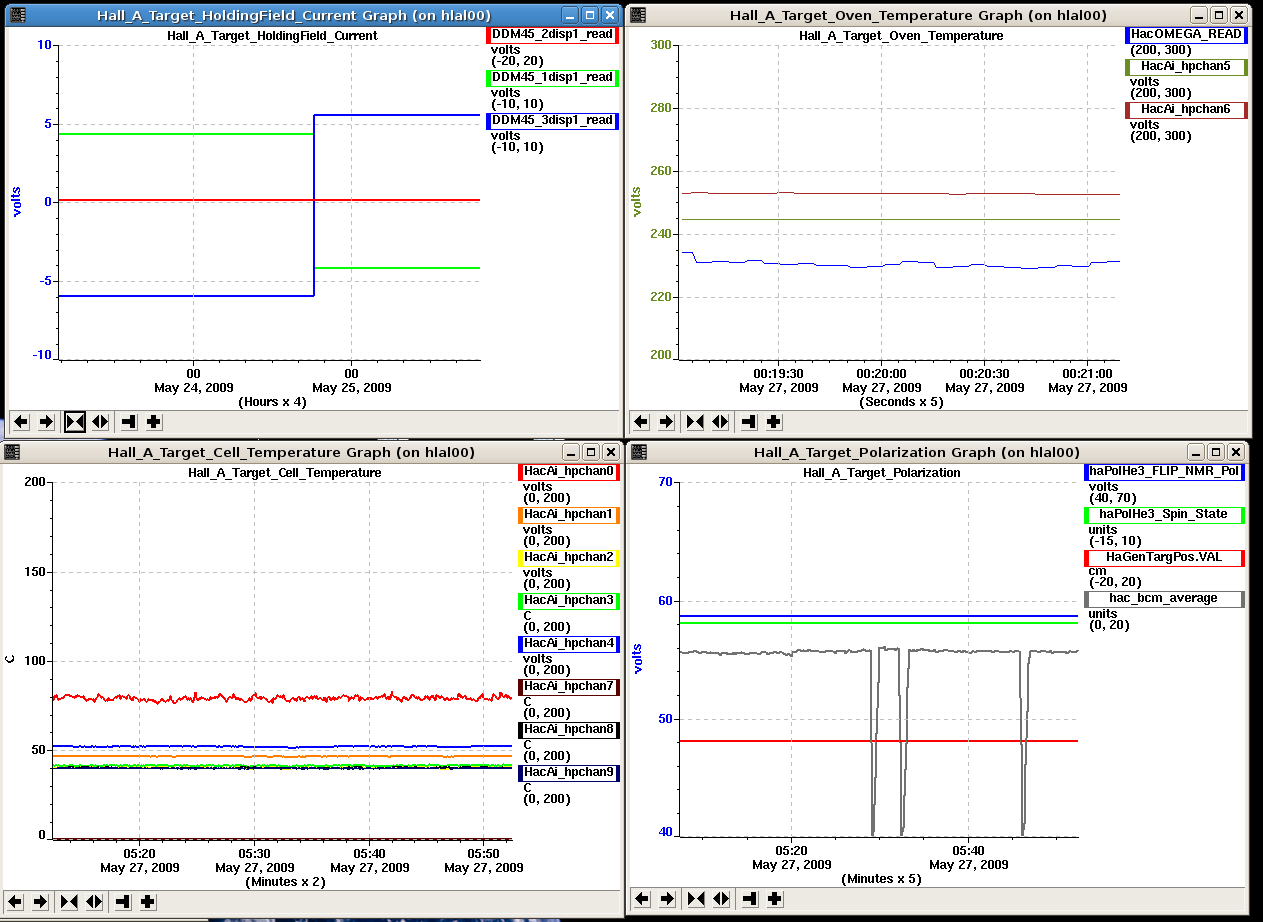Select the HacAi_hpchan3 green legend entry
This screenshot has width=1263, height=922.
click(x=568, y=601)
